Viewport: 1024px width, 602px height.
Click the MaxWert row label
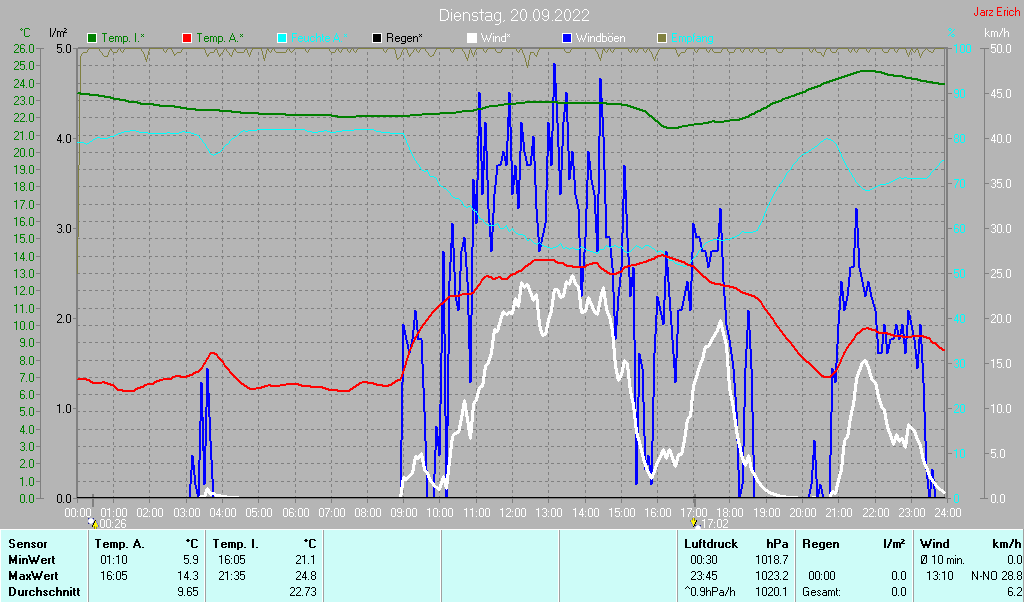[x=33, y=577]
